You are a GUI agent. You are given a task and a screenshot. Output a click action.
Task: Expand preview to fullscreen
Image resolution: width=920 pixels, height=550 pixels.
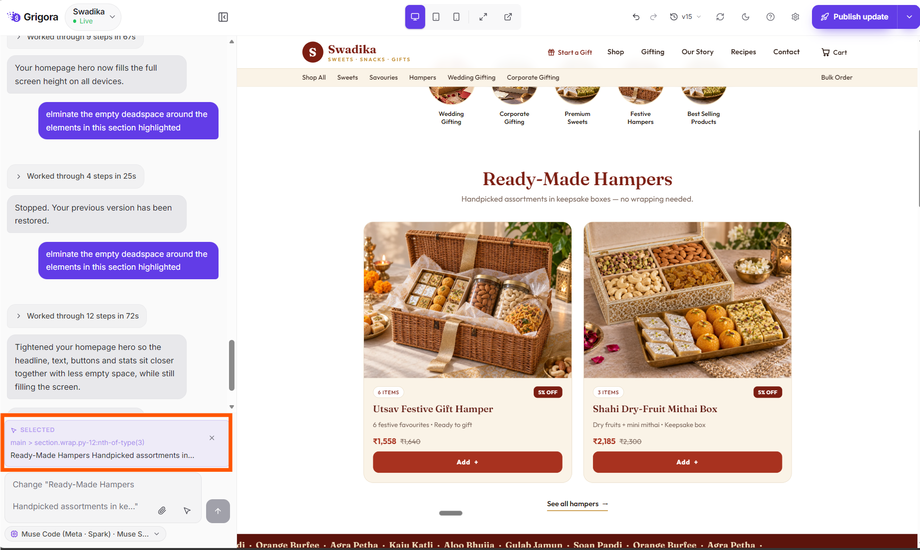click(483, 17)
